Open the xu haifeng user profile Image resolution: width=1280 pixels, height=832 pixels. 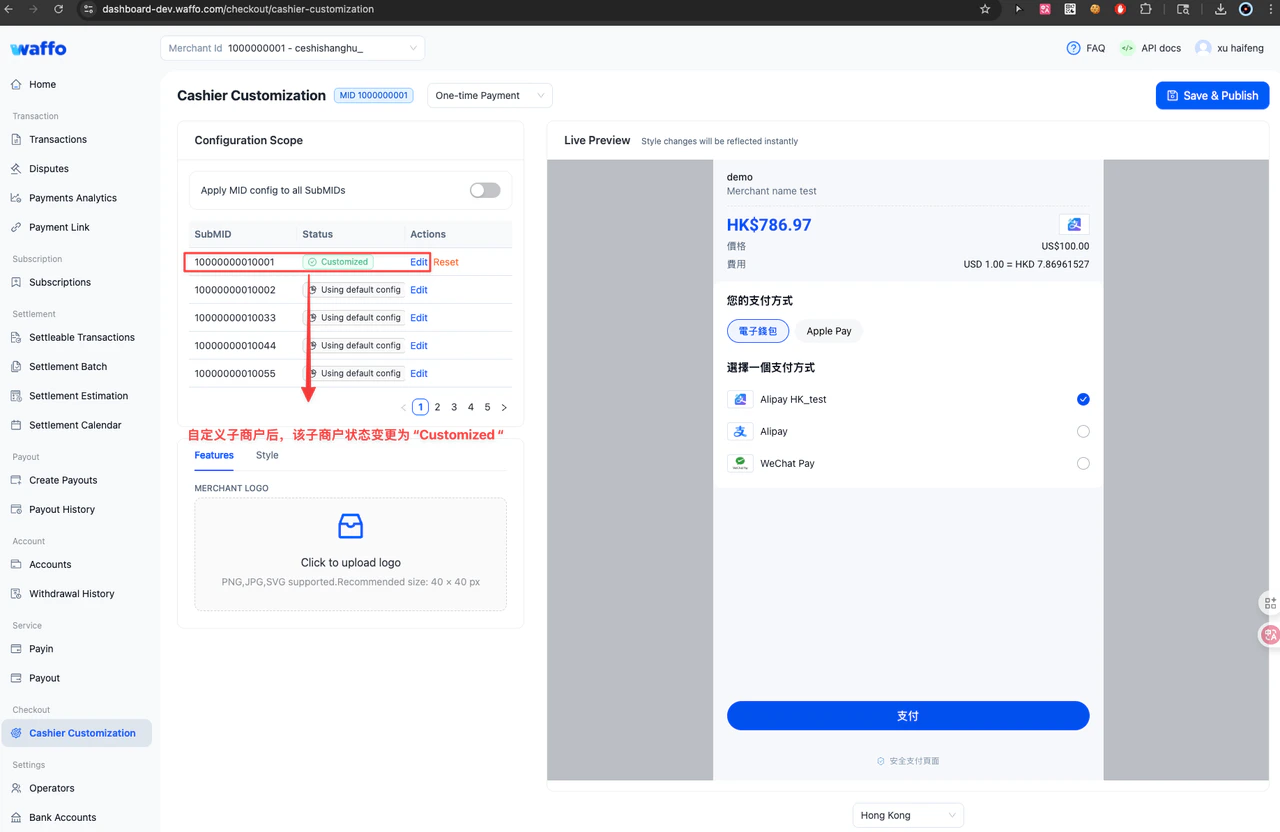[x=1230, y=48]
